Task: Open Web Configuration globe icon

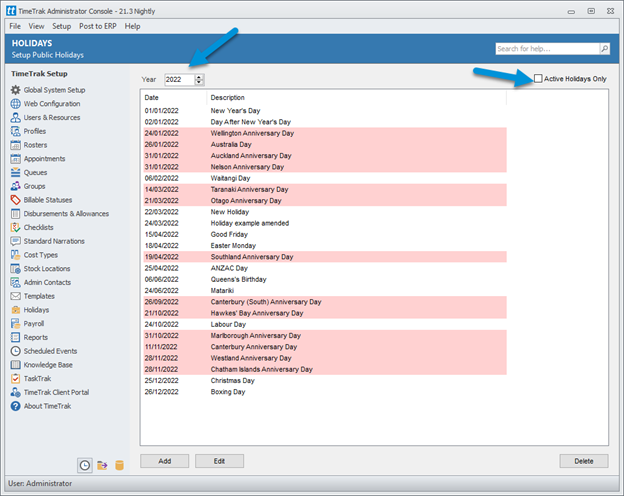Action: tap(15, 103)
